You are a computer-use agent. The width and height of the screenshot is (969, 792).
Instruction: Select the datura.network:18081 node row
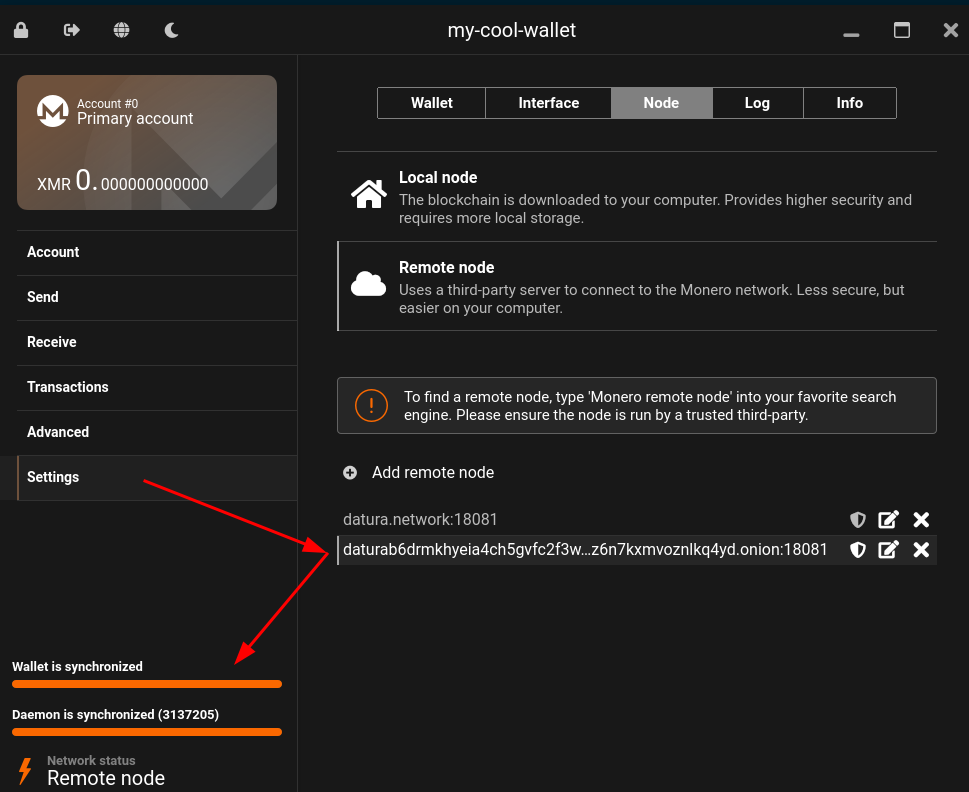coord(637,520)
